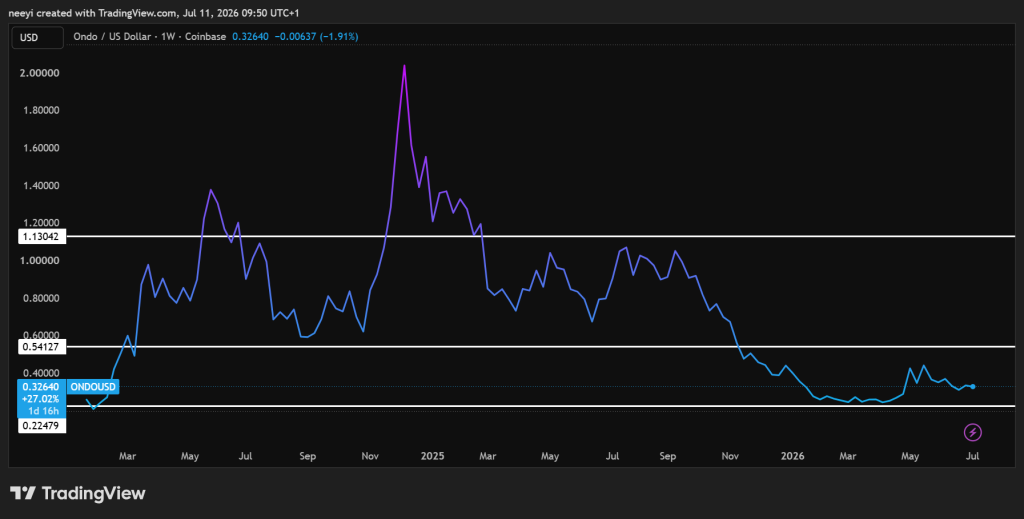Click the 1W timeframe label
Viewport: 1024px width, 519px height.
tap(167, 37)
